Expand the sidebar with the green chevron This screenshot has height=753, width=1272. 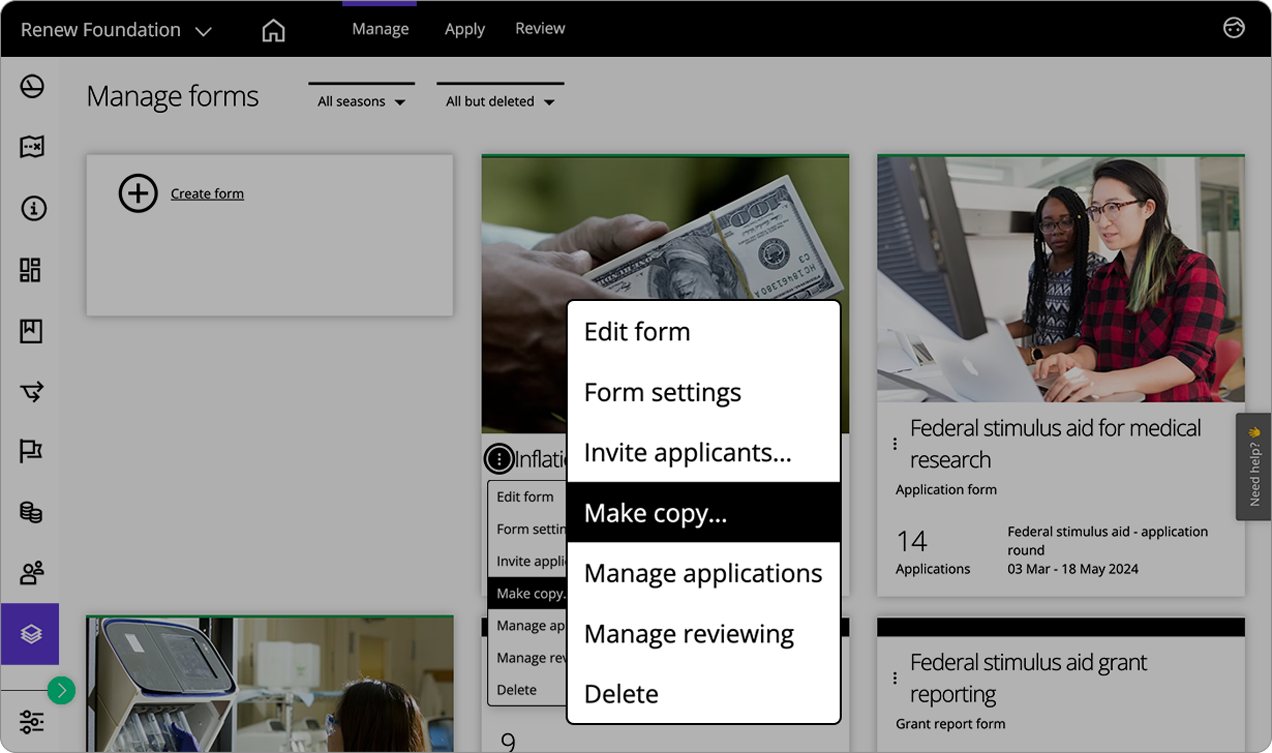60,690
